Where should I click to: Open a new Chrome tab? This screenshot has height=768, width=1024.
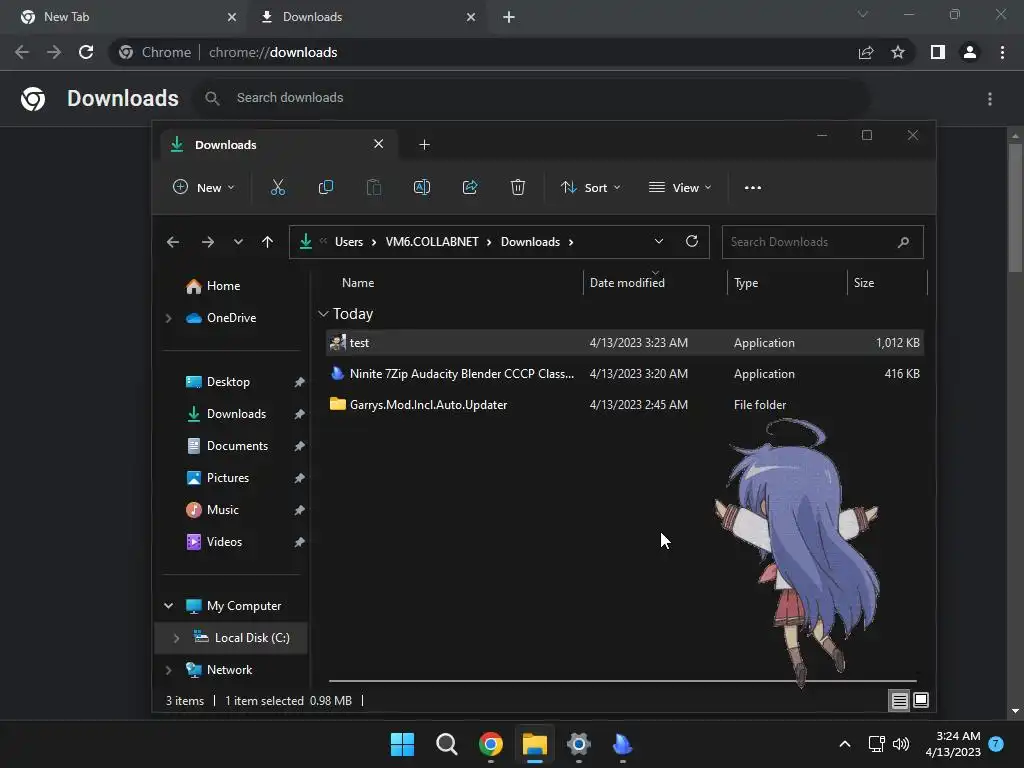(509, 17)
